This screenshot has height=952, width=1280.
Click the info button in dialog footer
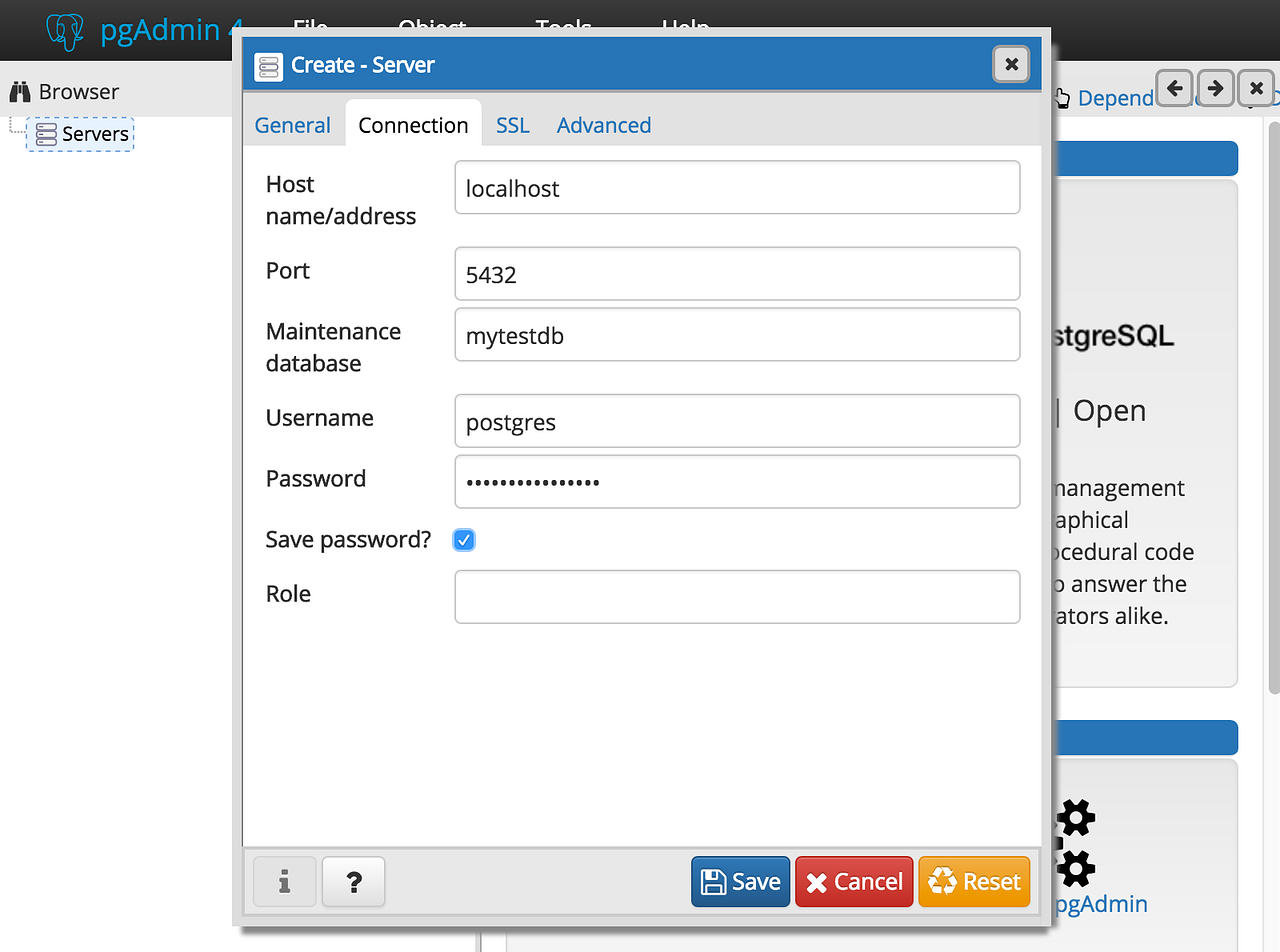click(x=284, y=882)
